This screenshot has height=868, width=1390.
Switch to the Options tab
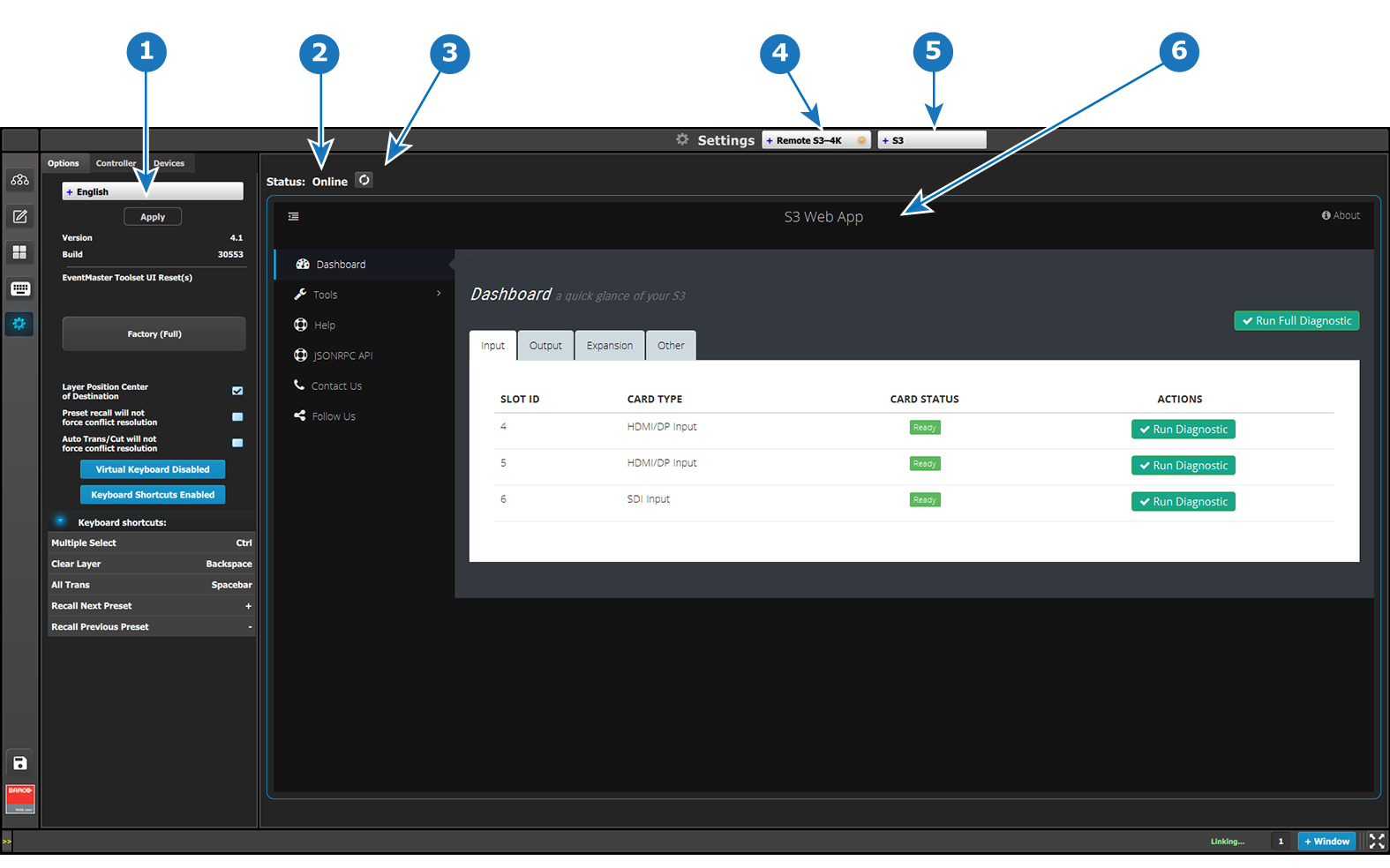[64, 163]
